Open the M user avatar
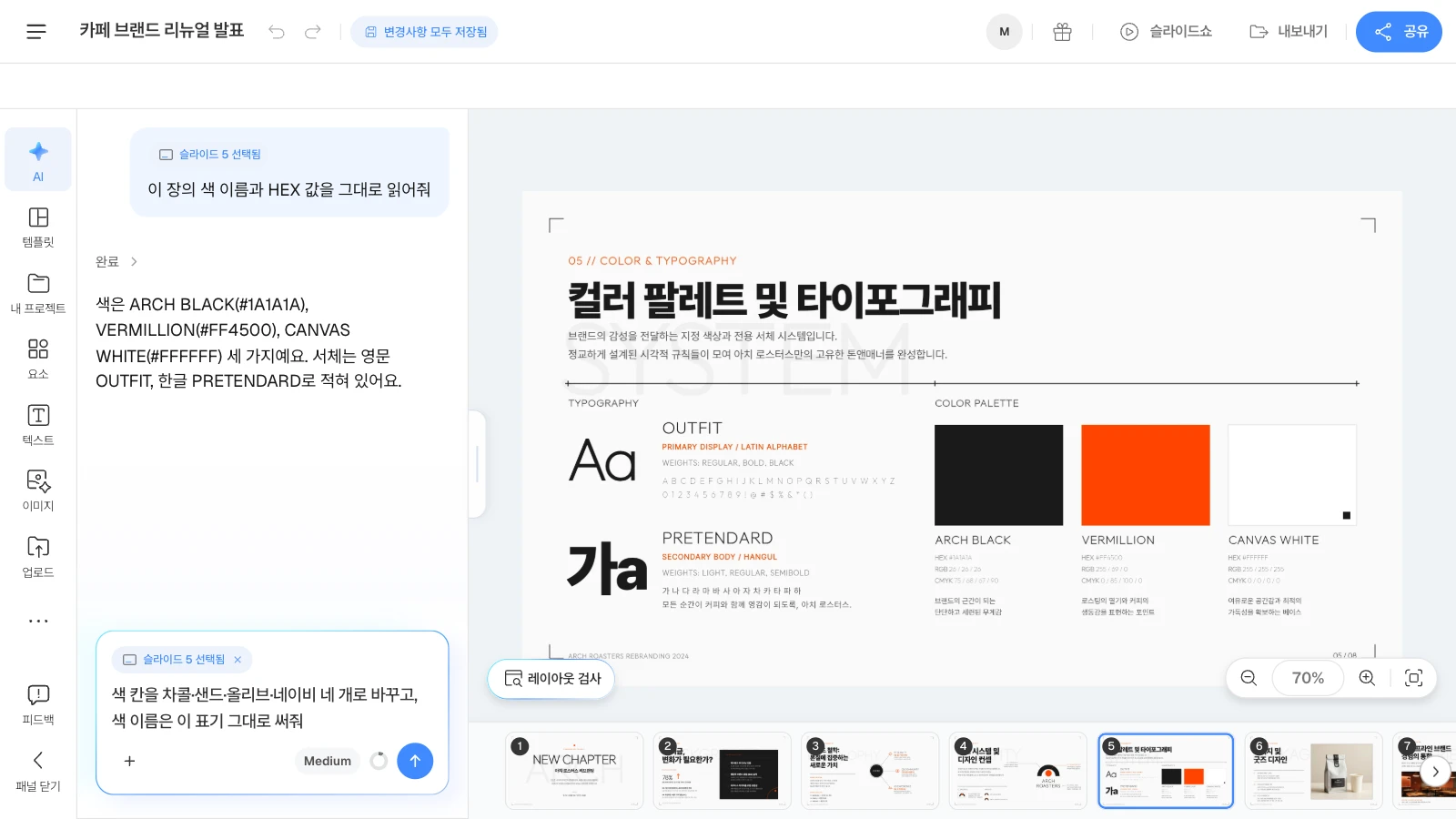 [x=1005, y=32]
